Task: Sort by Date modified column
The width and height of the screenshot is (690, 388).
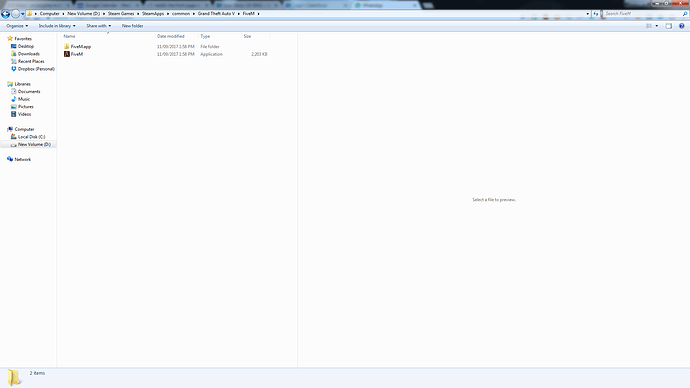Action: pyautogui.click(x=171, y=36)
